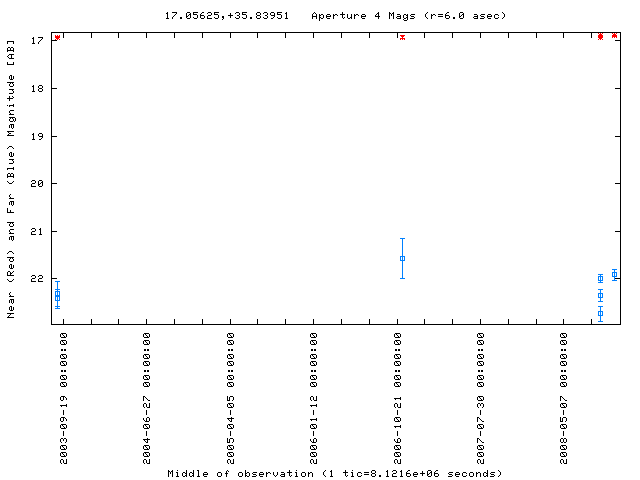
Task: Click the red data point above 2006-10-21
Action: [402, 38]
